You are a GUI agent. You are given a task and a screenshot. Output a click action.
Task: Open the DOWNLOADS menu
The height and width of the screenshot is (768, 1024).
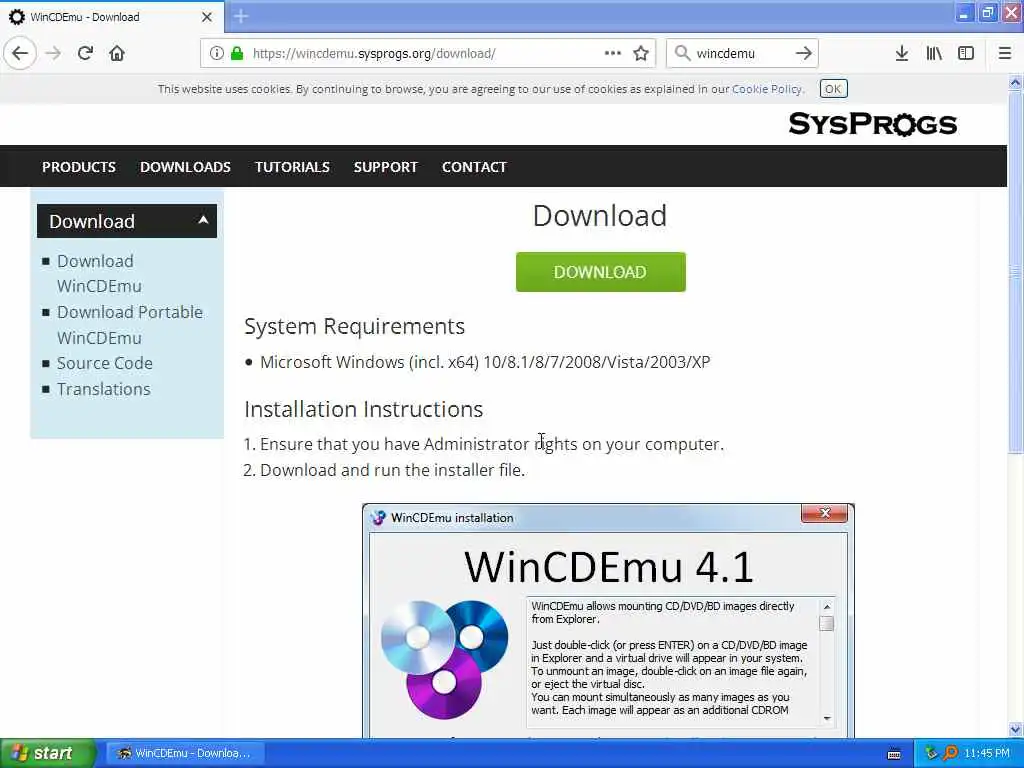pos(185,167)
